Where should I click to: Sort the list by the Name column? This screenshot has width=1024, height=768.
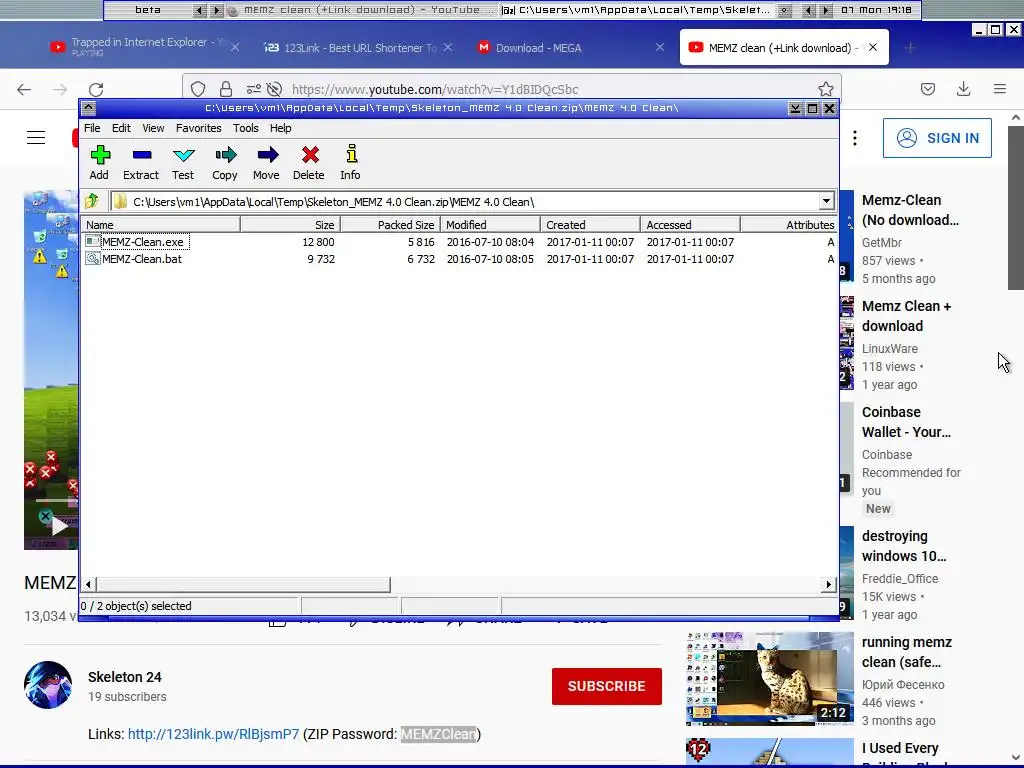pos(161,225)
